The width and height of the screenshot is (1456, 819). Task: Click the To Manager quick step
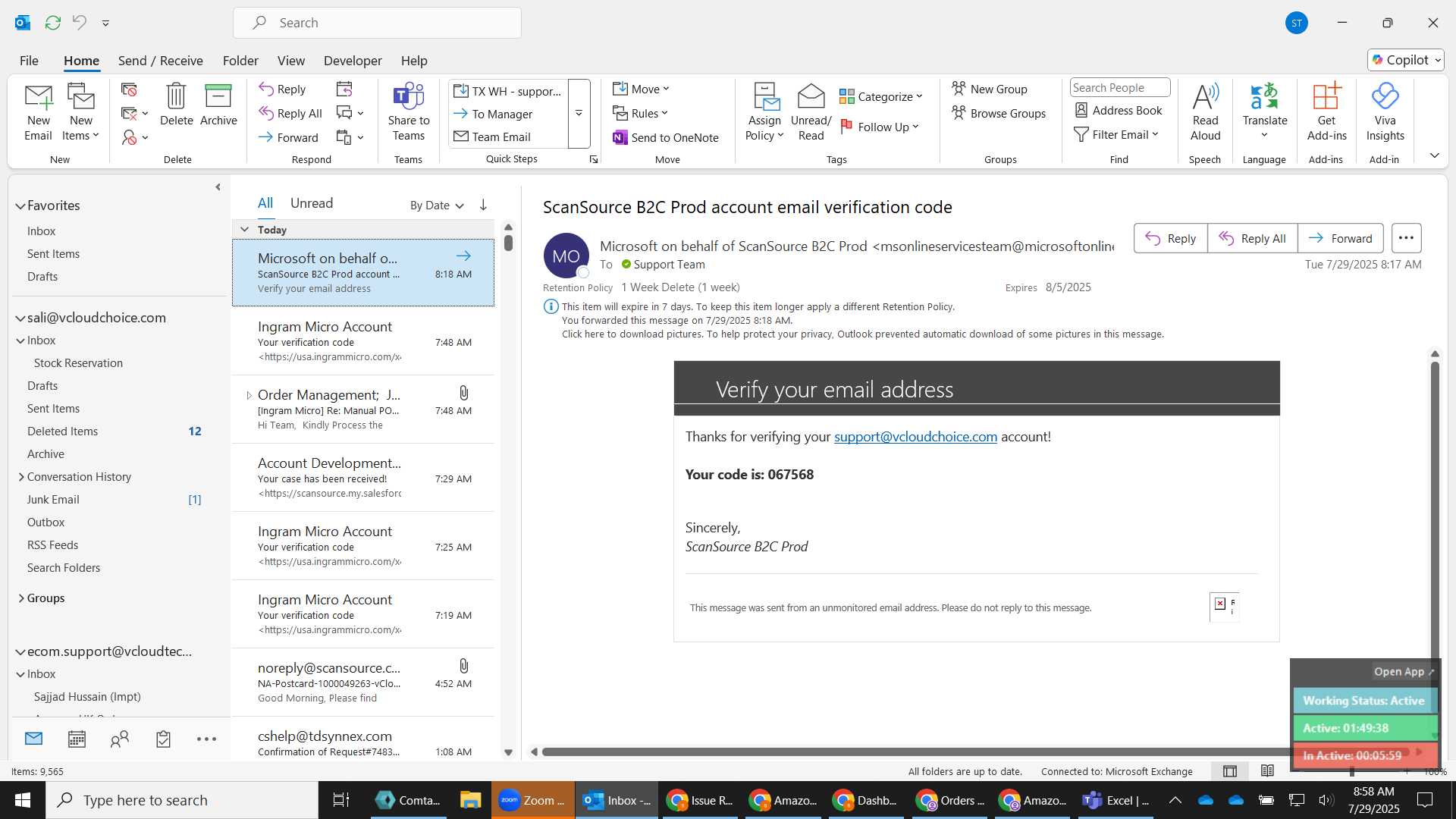tap(501, 114)
